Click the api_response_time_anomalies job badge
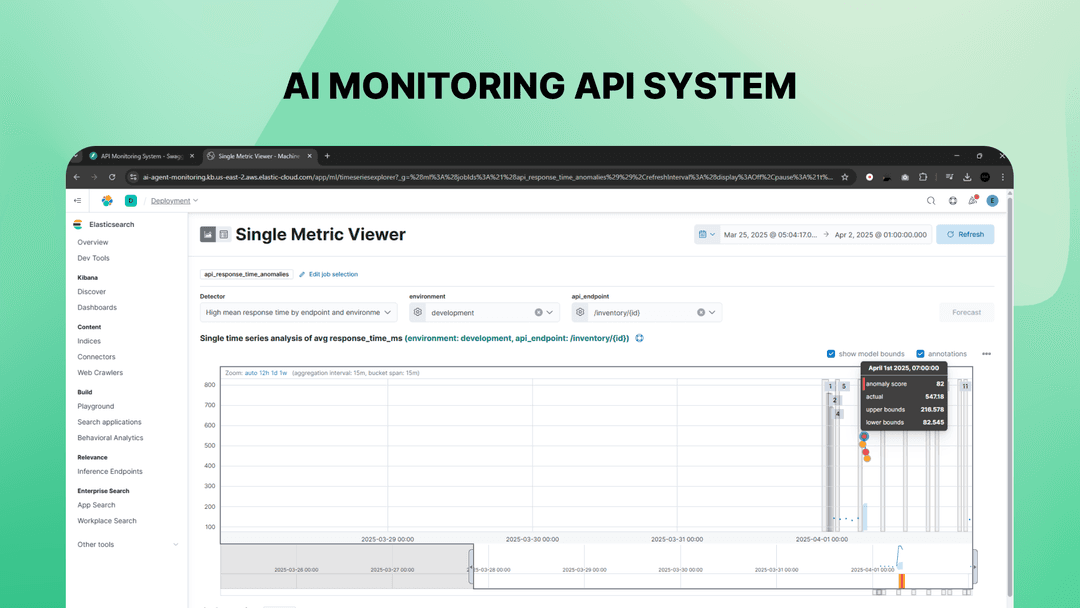This screenshot has height=608, width=1080. [x=247, y=274]
